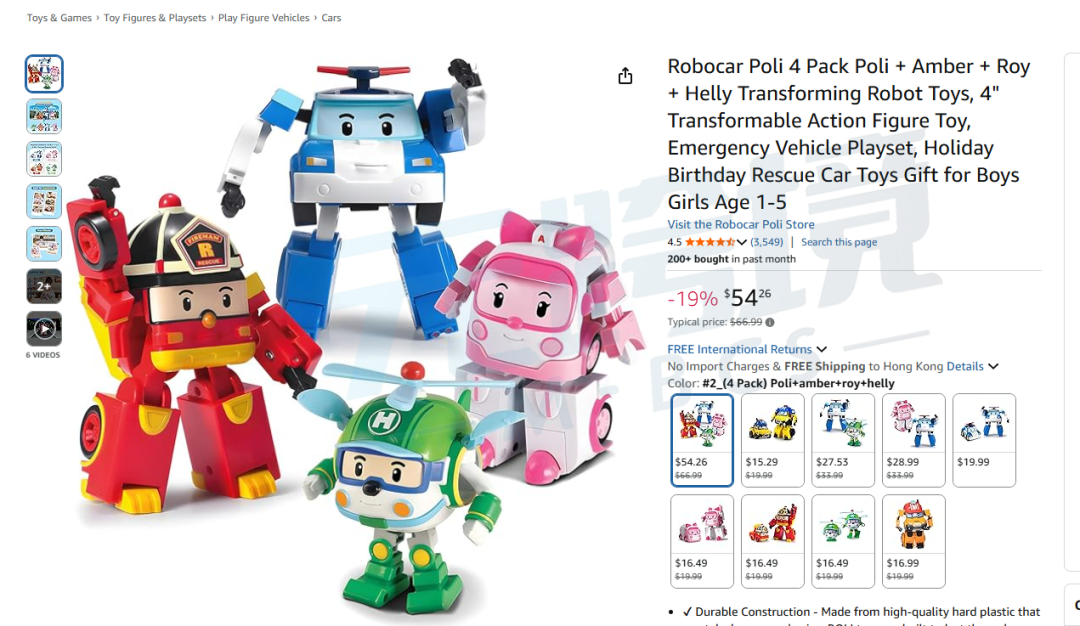Choose the $27.53 Poli and Helly option
The height and width of the screenshot is (626, 1080).
843,440
